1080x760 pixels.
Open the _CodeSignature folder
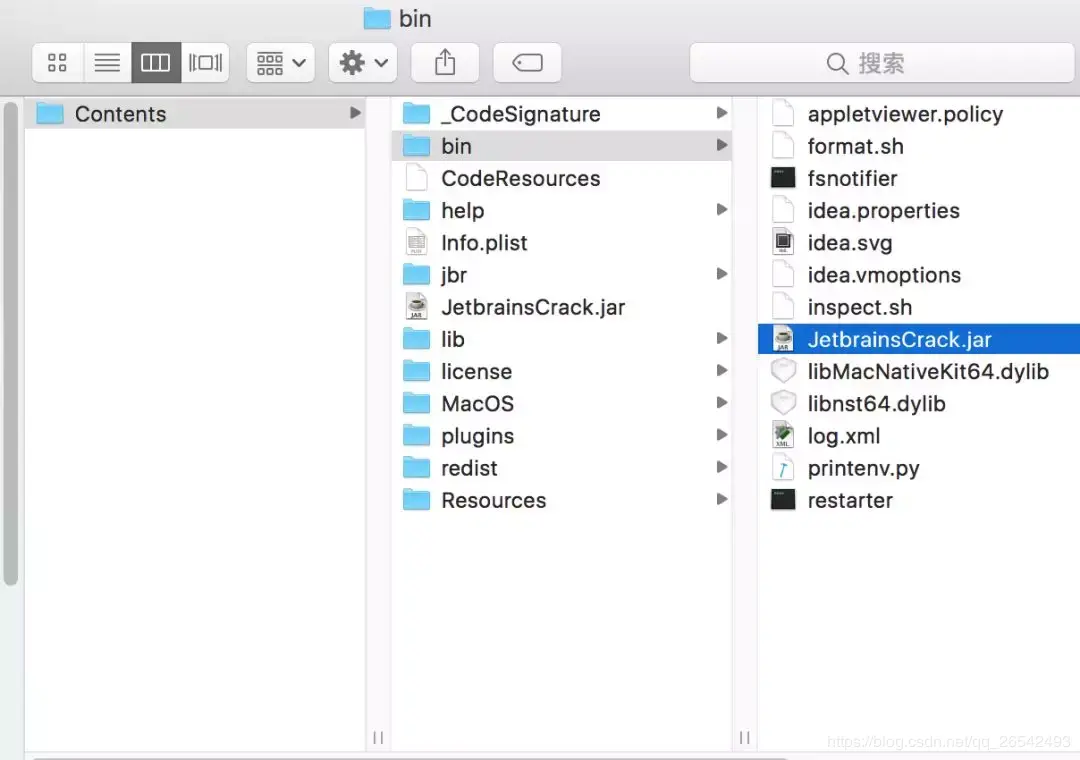pyautogui.click(x=561, y=114)
